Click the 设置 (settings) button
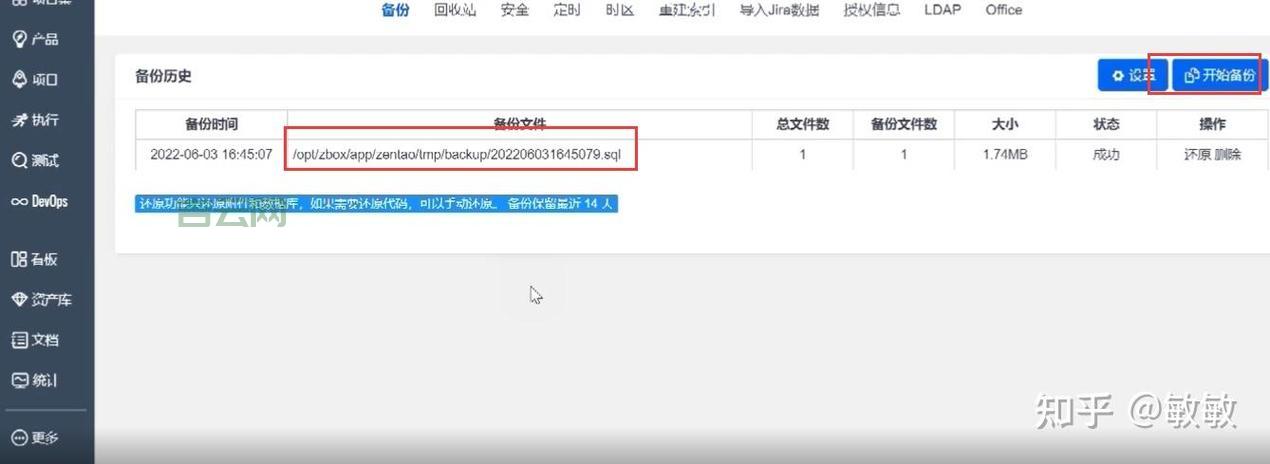Screen dimensions: 1270x464 (1134, 75)
